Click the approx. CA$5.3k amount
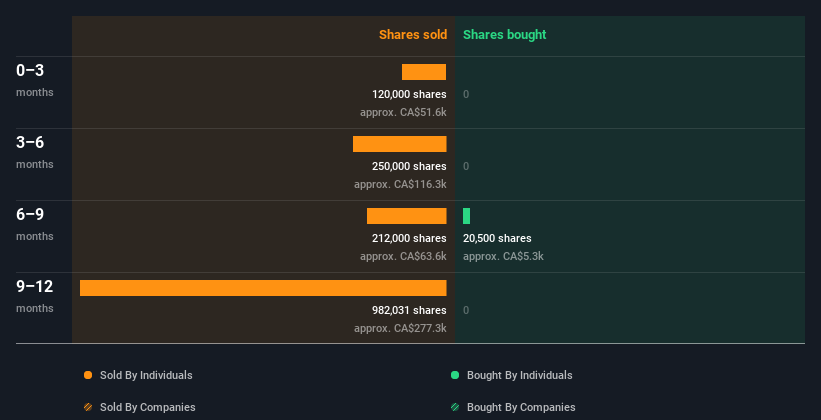Viewport: 821px width, 420px height. click(x=503, y=256)
